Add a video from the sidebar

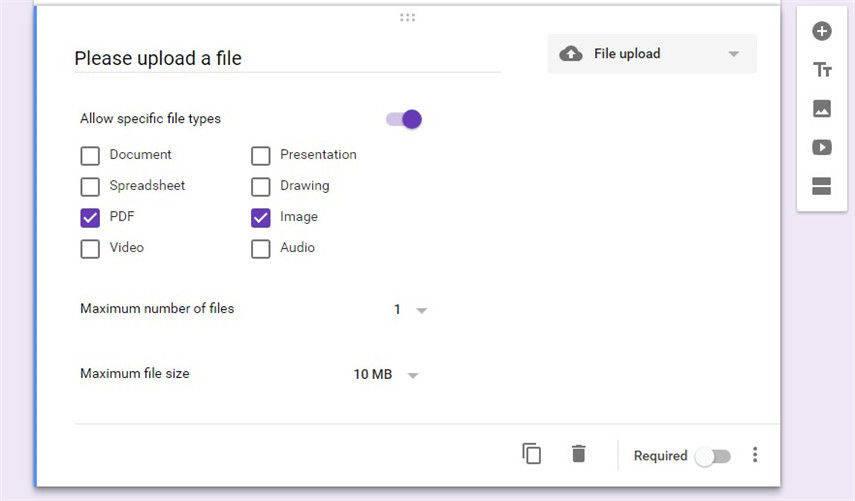[x=822, y=148]
